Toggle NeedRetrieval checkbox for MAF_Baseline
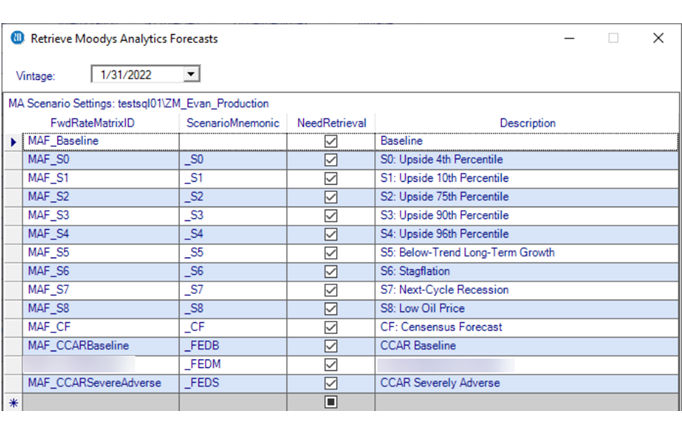Screen dimensions: 682x432 coord(331,141)
